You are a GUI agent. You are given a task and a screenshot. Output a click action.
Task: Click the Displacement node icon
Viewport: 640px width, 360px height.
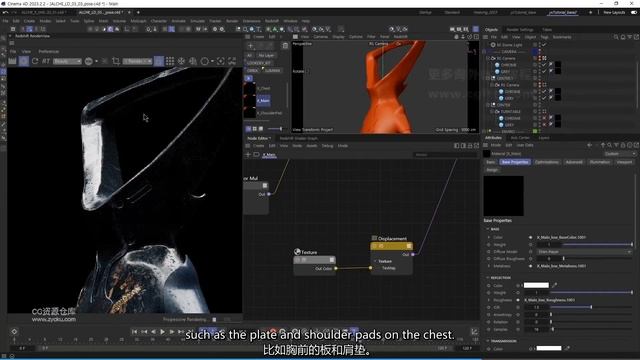(x=374, y=238)
